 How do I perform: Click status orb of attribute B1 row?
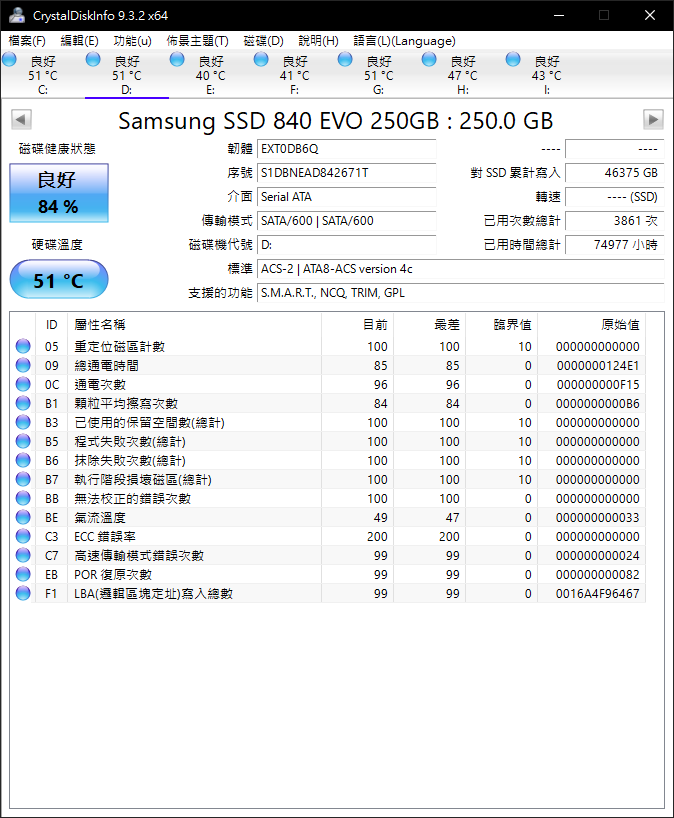tap(23, 403)
